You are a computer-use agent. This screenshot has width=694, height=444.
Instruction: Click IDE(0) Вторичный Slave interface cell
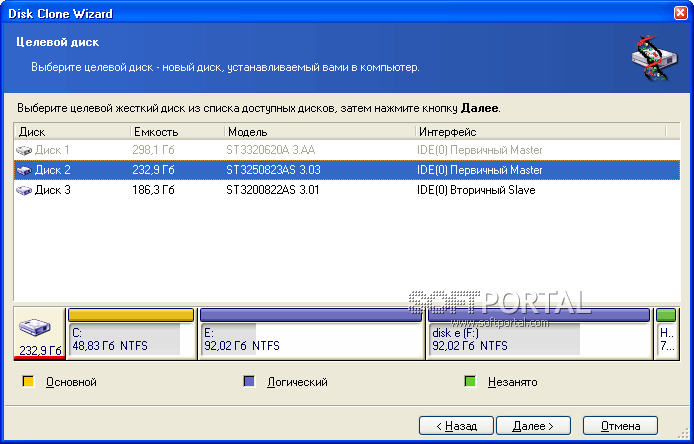pyautogui.click(x=476, y=190)
